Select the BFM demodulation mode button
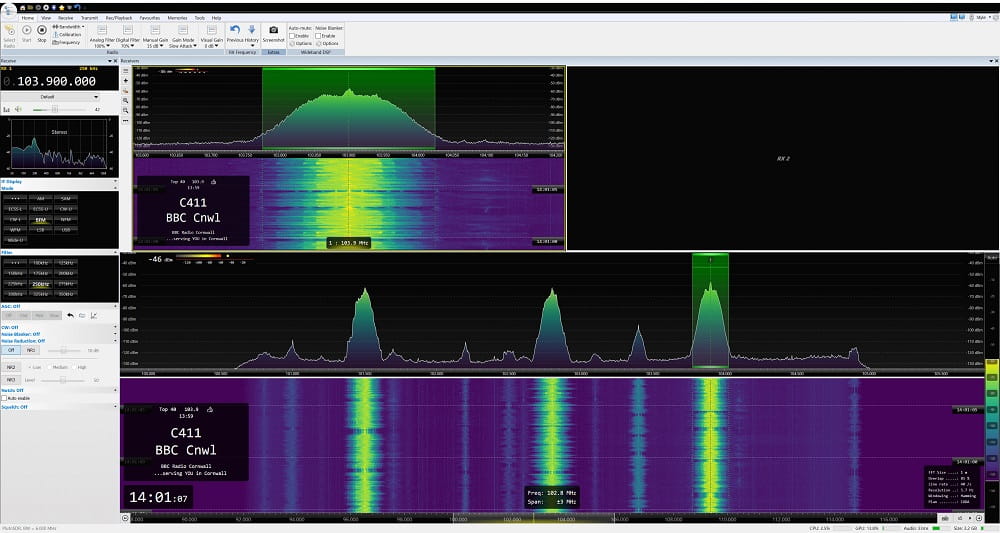This screenshot has height=533, width=1000. (x=40, y=218)
